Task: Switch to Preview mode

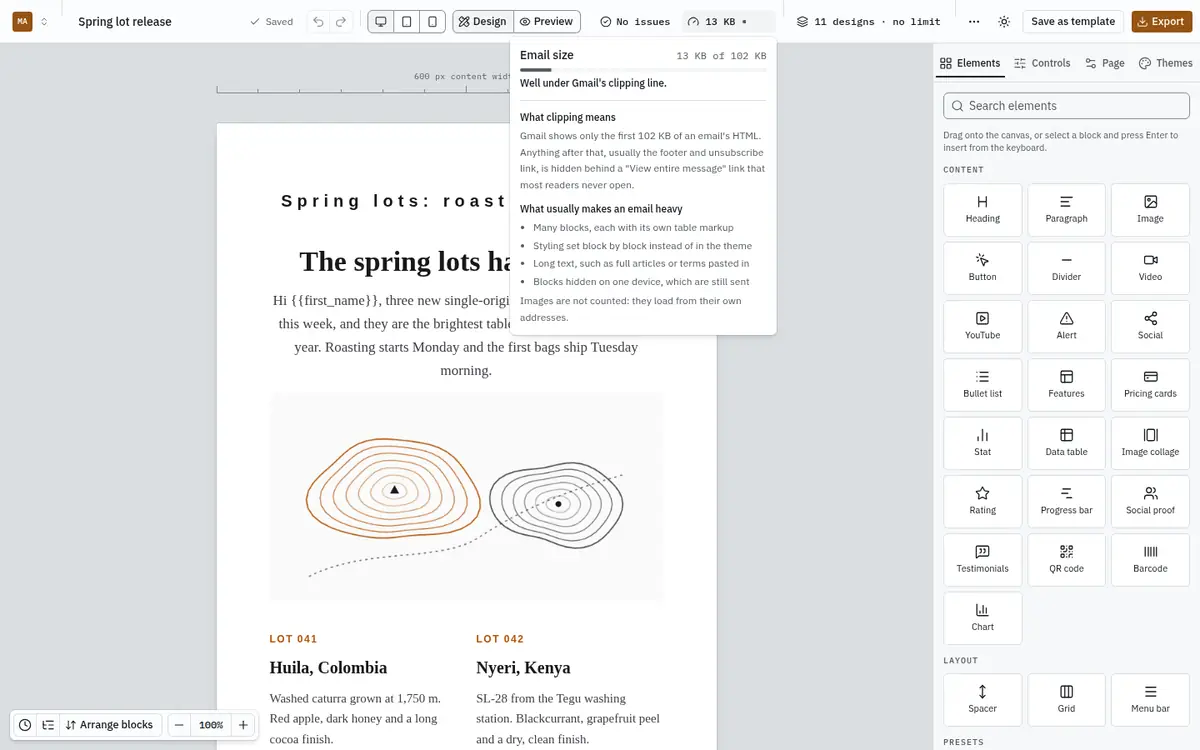Action: pyautogui.click(x=546, y=21)
